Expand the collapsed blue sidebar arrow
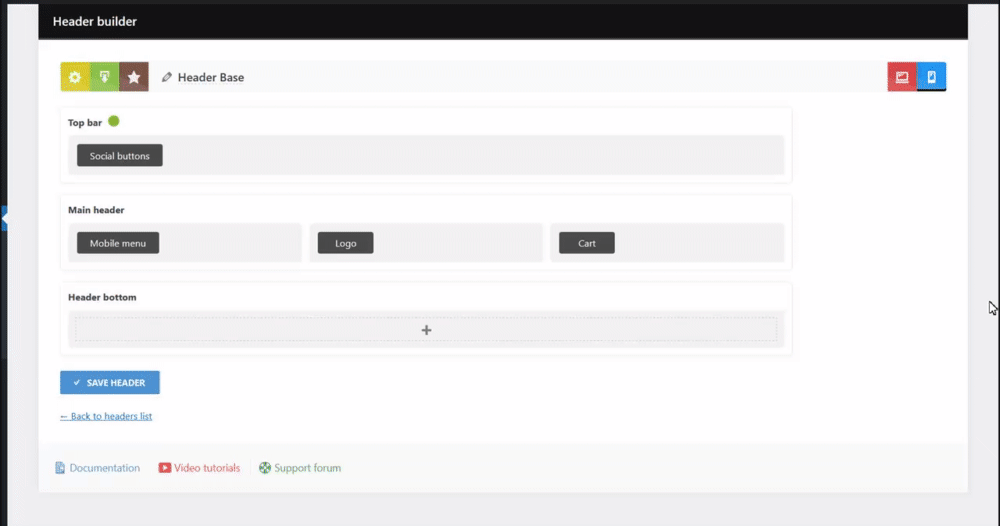1000x526 pixels. click(x=4, y=218)
